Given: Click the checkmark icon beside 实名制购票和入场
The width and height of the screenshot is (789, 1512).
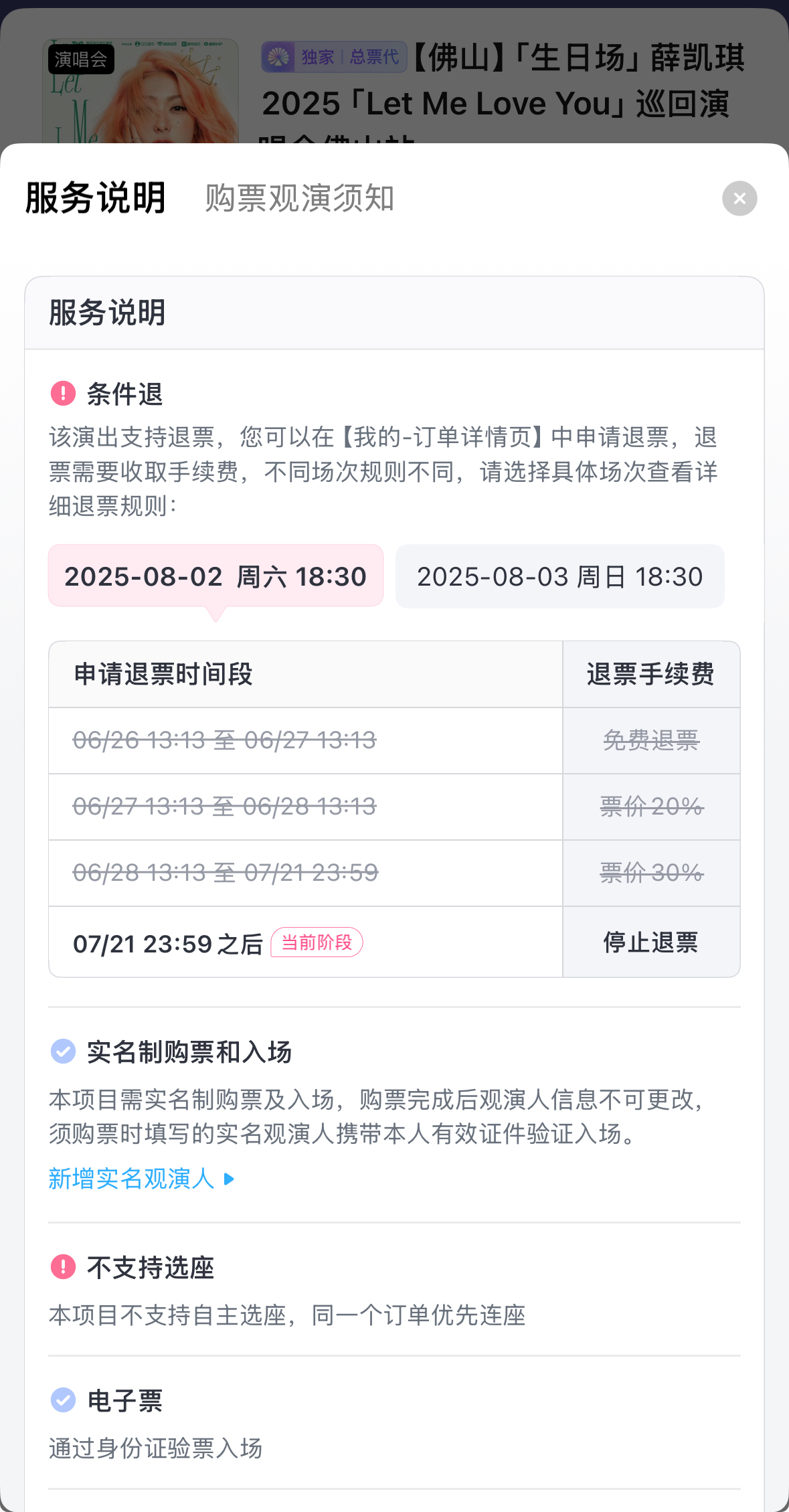Looking at the screenshot, I should pos(64,1051).
